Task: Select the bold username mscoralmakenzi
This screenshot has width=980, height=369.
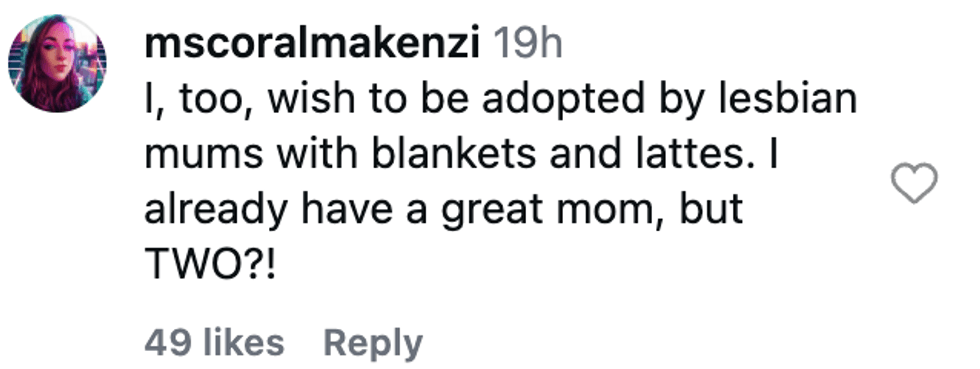Action: point(311,44)
